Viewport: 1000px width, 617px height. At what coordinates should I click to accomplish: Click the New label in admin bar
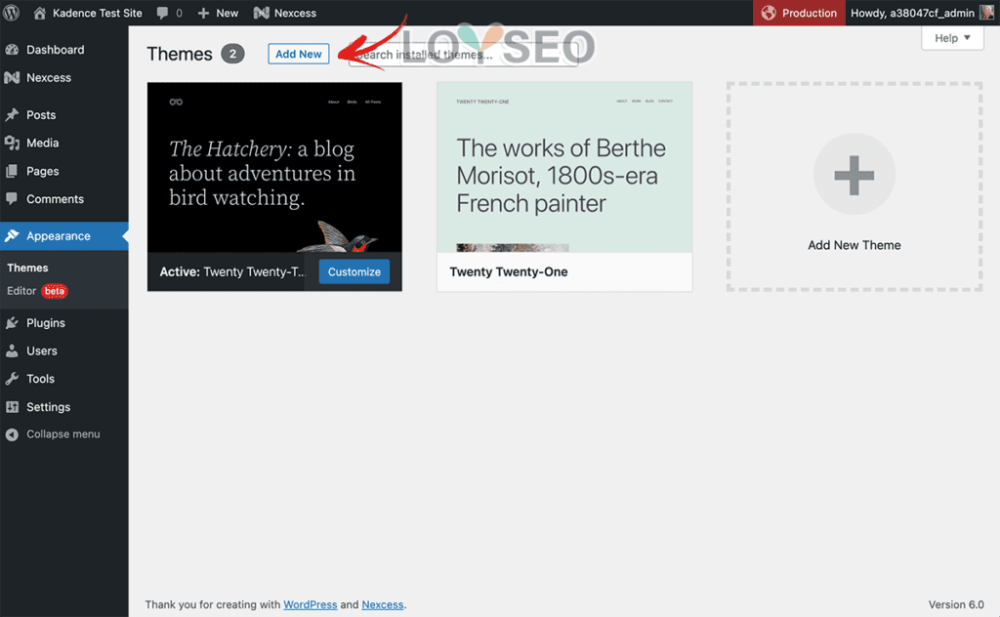226,13
